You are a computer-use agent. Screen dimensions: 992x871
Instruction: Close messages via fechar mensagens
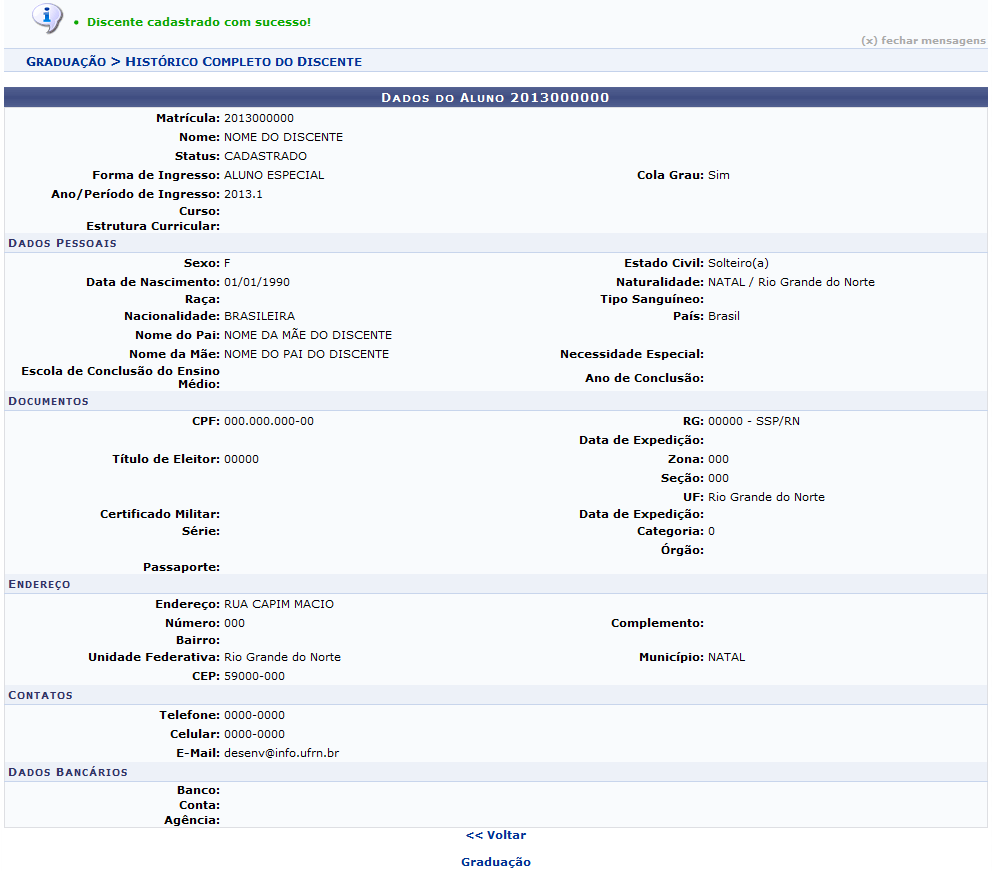click(x=922, y=41)
